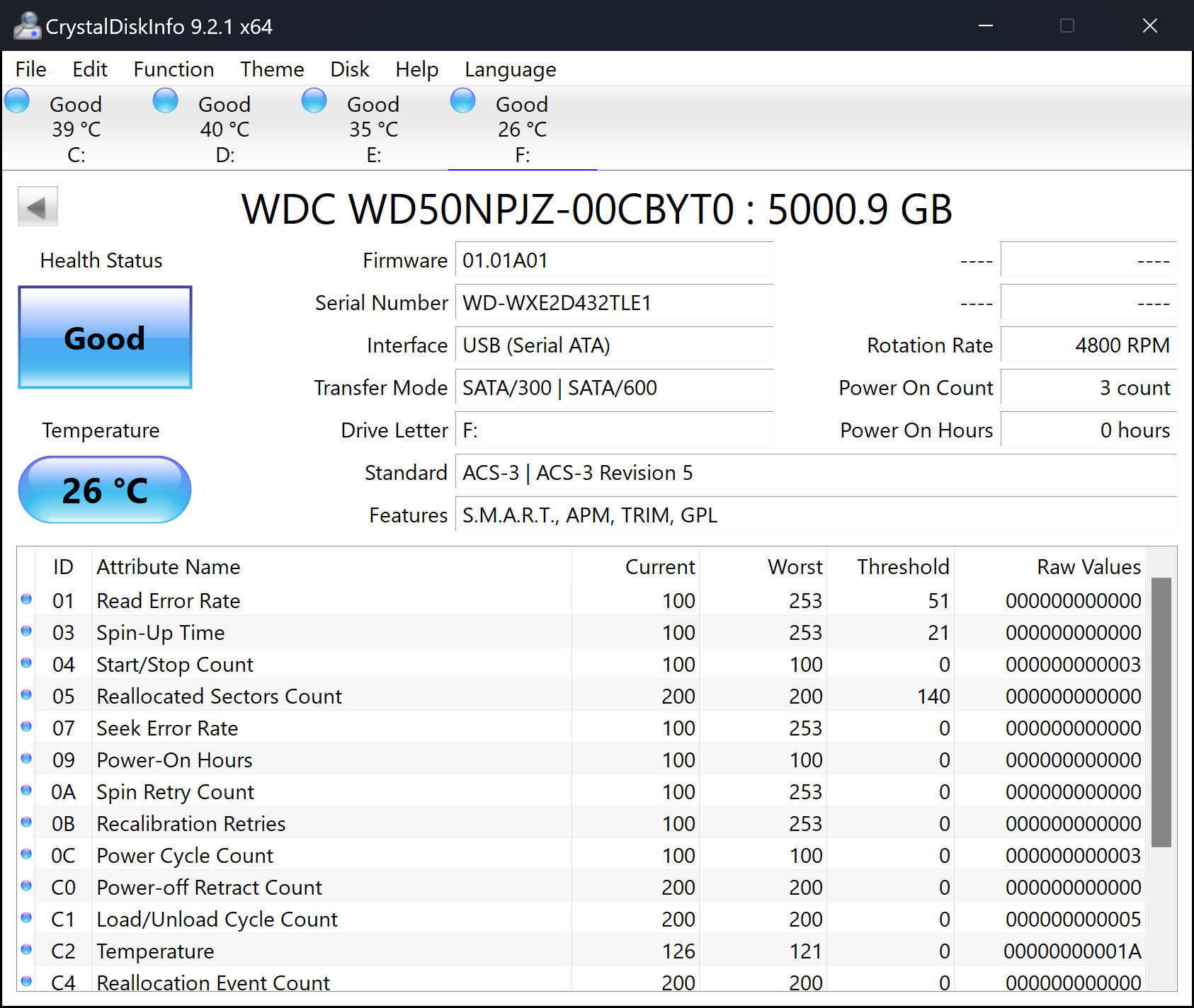Viewport: 1194px width, 1008px height.
Task: Open the File menu
Action: [x=31, y=69]
